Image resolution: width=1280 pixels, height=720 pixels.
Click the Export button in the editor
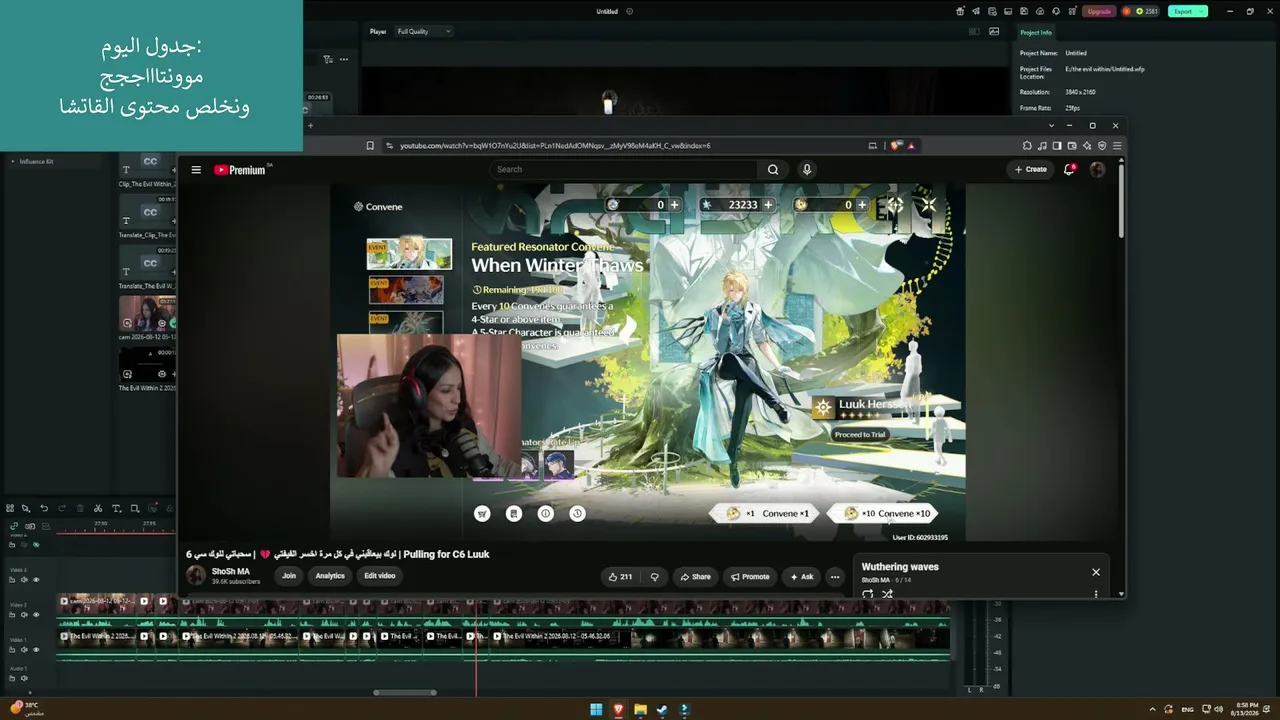coord(1187,12)
